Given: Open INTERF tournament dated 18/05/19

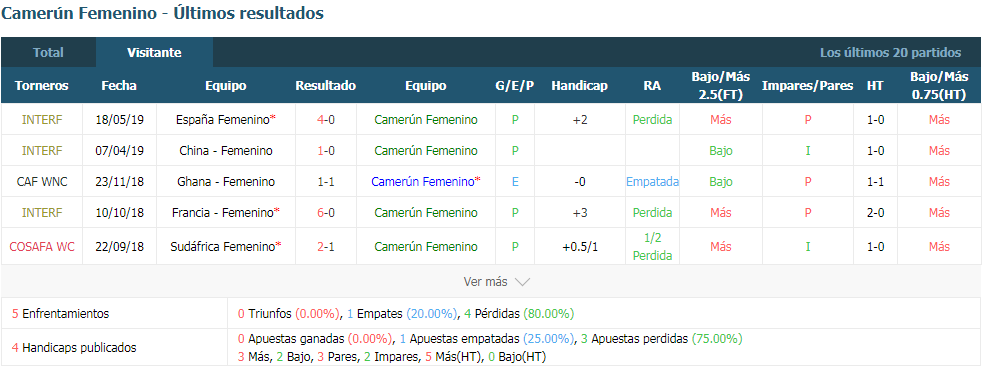Looking at the screenshot, I should [x=42, y=119].
